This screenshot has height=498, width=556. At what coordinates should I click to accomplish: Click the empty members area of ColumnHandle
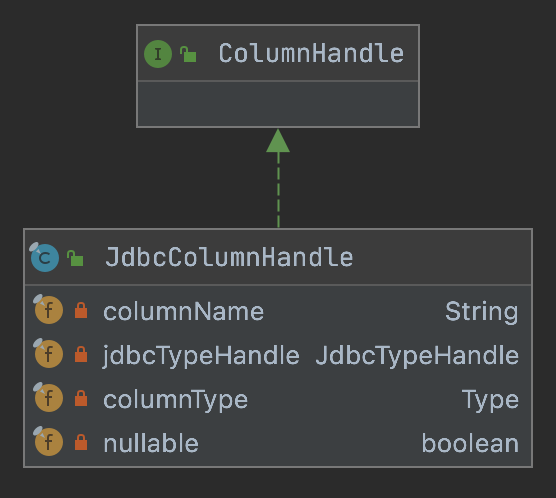pos(278,104)
